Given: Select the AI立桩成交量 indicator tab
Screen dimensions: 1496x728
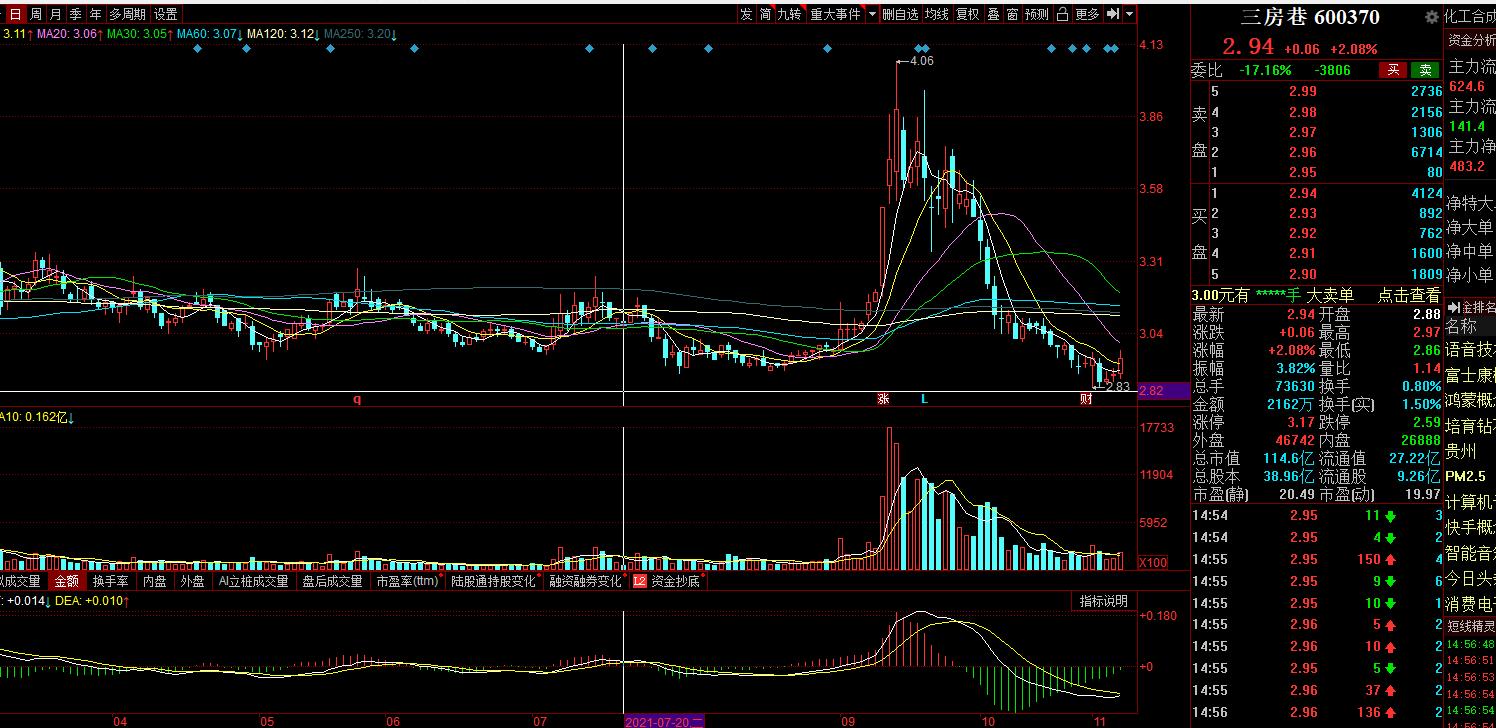Looking at the screenshot, I should click(x=254, y=581).
